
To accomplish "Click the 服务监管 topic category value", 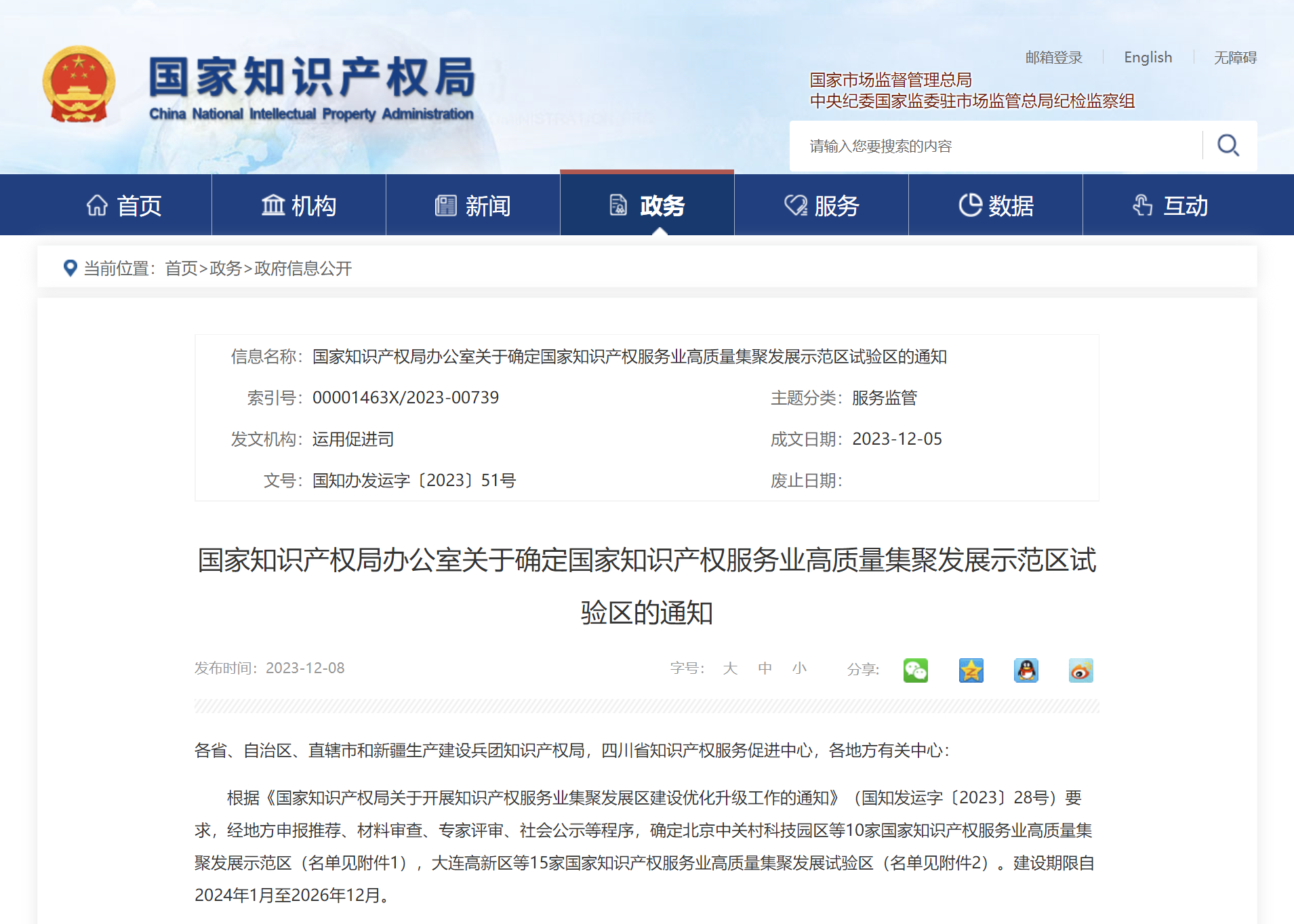I will 885,398.
